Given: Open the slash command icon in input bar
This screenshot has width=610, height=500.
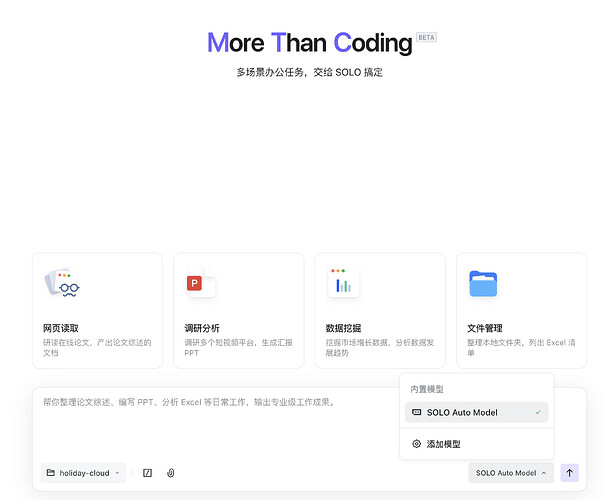Looking at the screenshot, I should coord(147,473).
